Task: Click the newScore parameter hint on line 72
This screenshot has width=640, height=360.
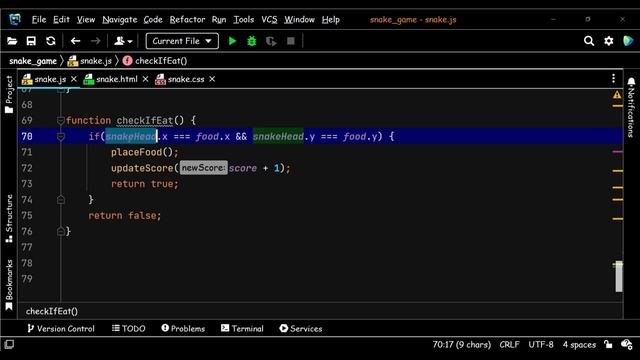Action: click(x=204, y=168)
